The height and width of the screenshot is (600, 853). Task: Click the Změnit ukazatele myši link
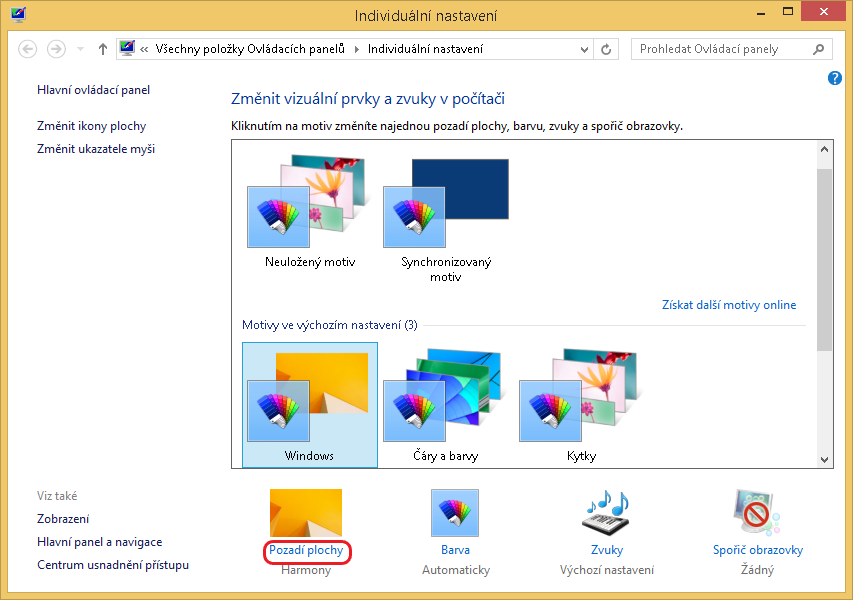pos(95,149)
